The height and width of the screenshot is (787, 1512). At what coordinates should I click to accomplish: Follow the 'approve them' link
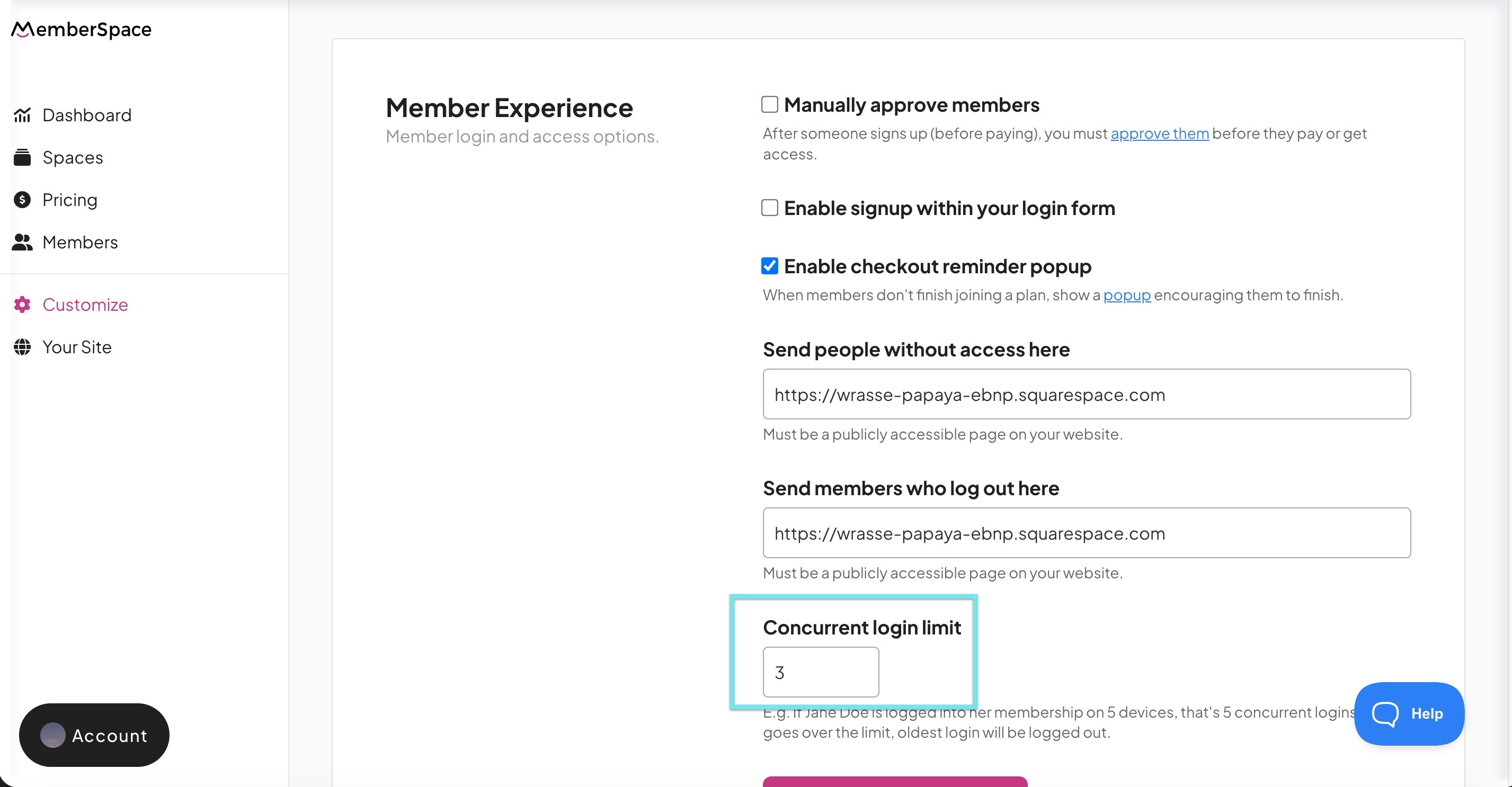(1159, 134)
